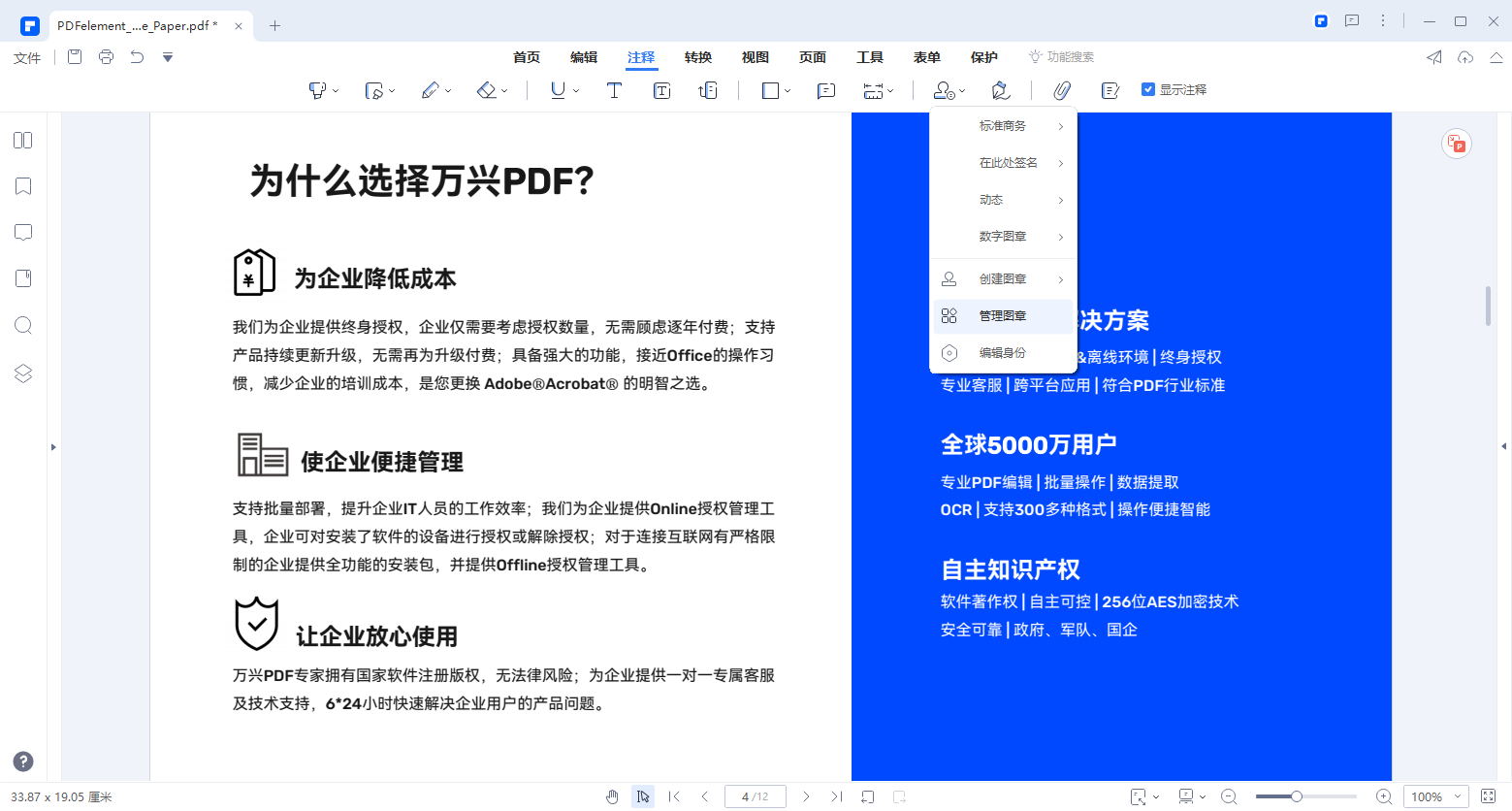The height and width of the screenshot is (811, 1512).
Task: Expand the underline tool dropdown
Action: coord(576,90)
